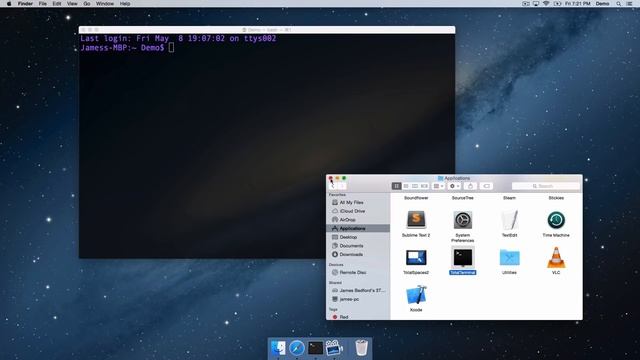
Task: Select the VLC cone icon
Action: (x=556, y=258)
